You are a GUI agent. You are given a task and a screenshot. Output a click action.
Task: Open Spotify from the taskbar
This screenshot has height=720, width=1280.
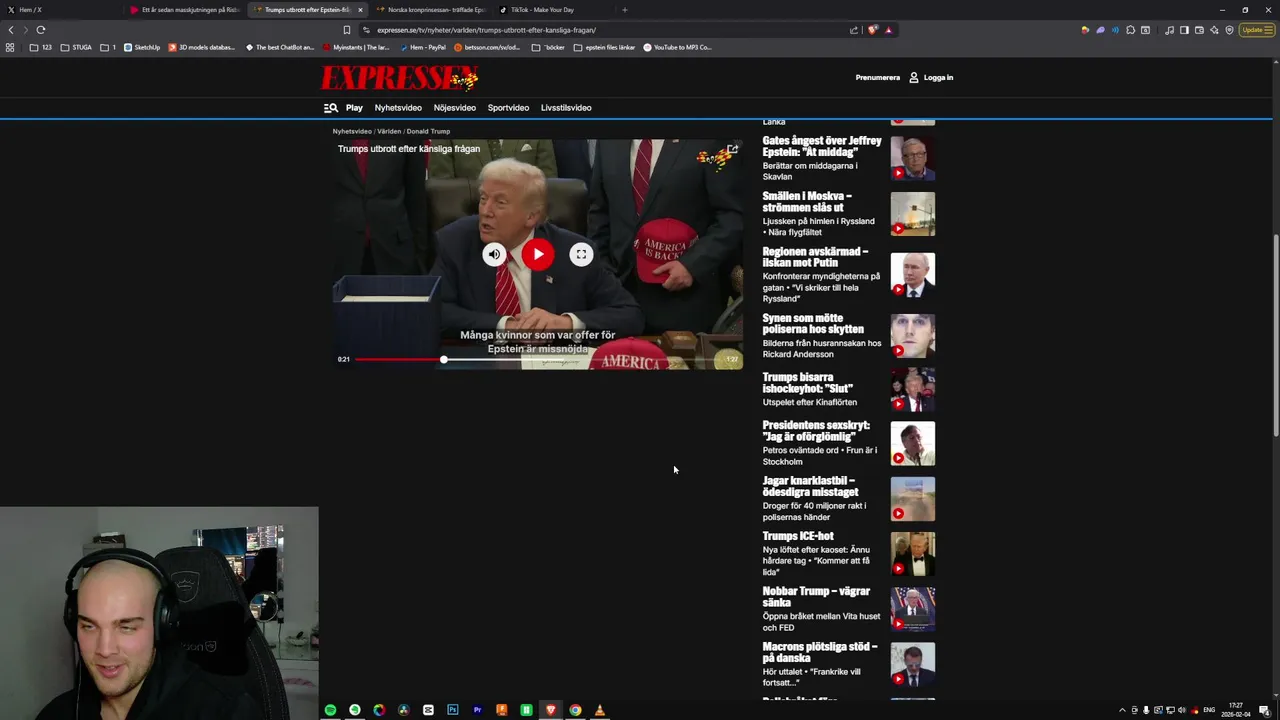coord(330,710)
